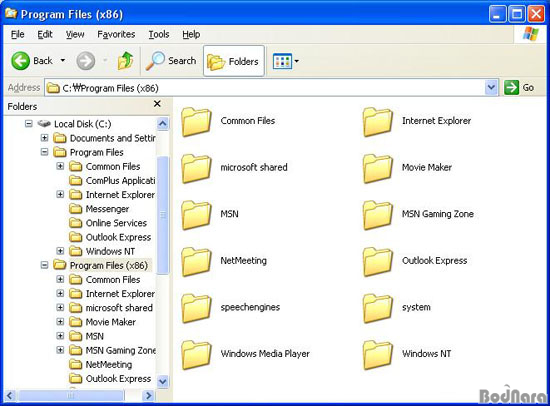
Task: Click the Back button label
Action: (43, 61)
